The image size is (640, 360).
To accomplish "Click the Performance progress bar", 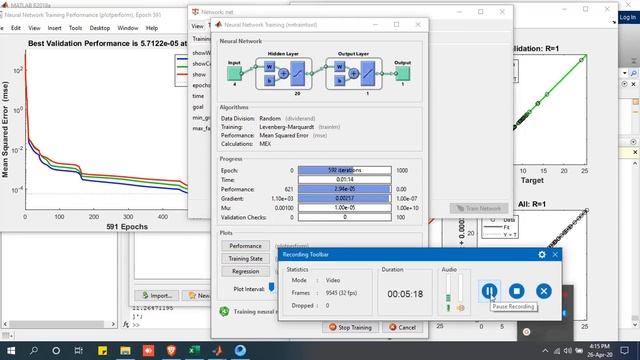I will click(344, 189).
